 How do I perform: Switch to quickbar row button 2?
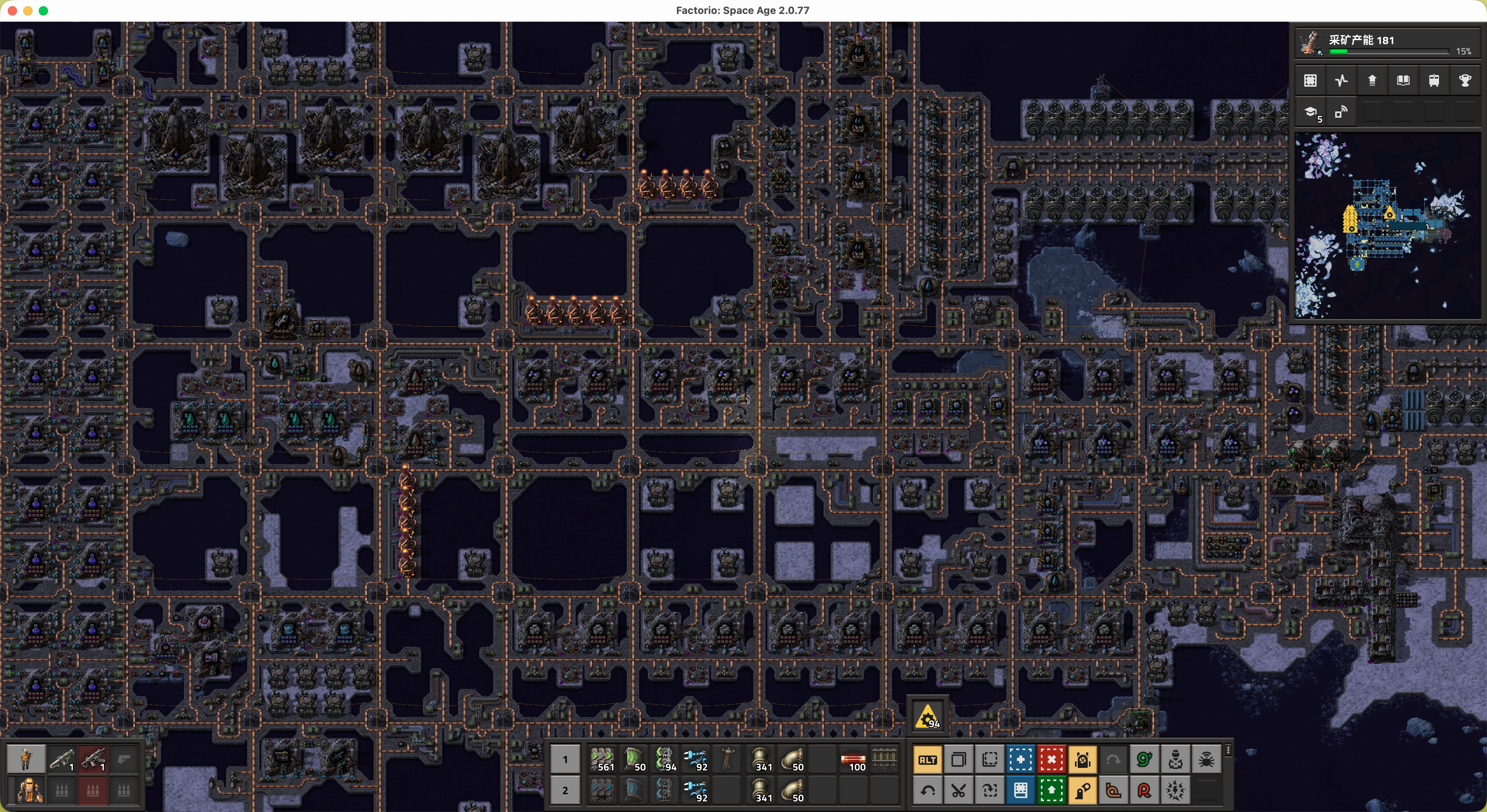point(565,791)
